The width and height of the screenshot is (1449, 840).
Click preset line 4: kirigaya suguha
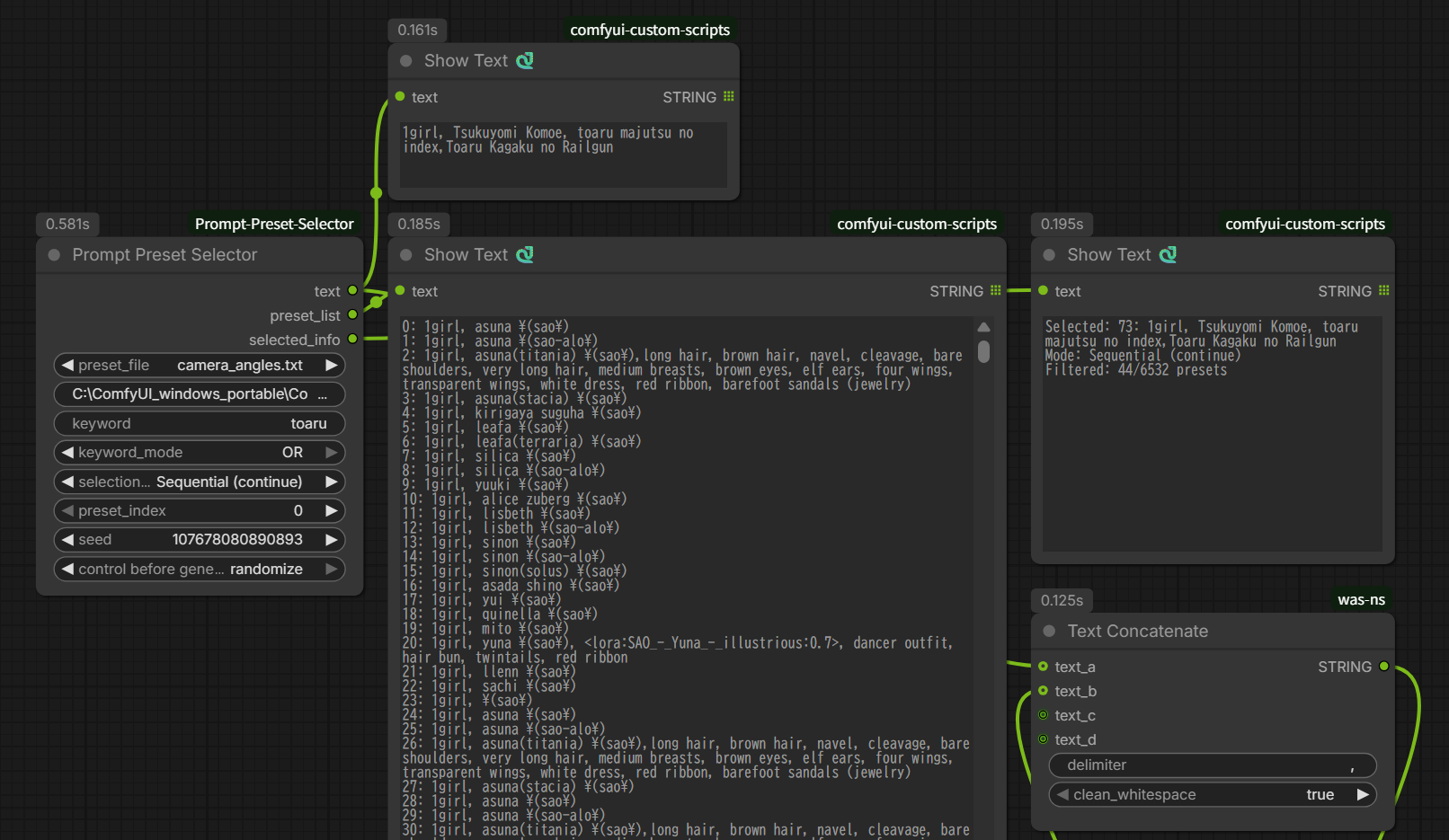[x=521, y=413]
